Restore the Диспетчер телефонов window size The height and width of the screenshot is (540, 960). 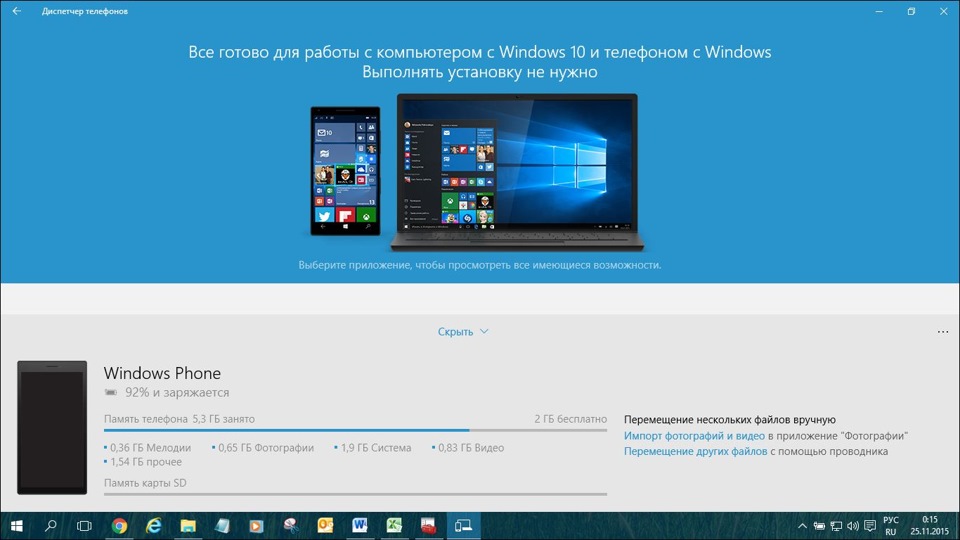pos(911,11)
